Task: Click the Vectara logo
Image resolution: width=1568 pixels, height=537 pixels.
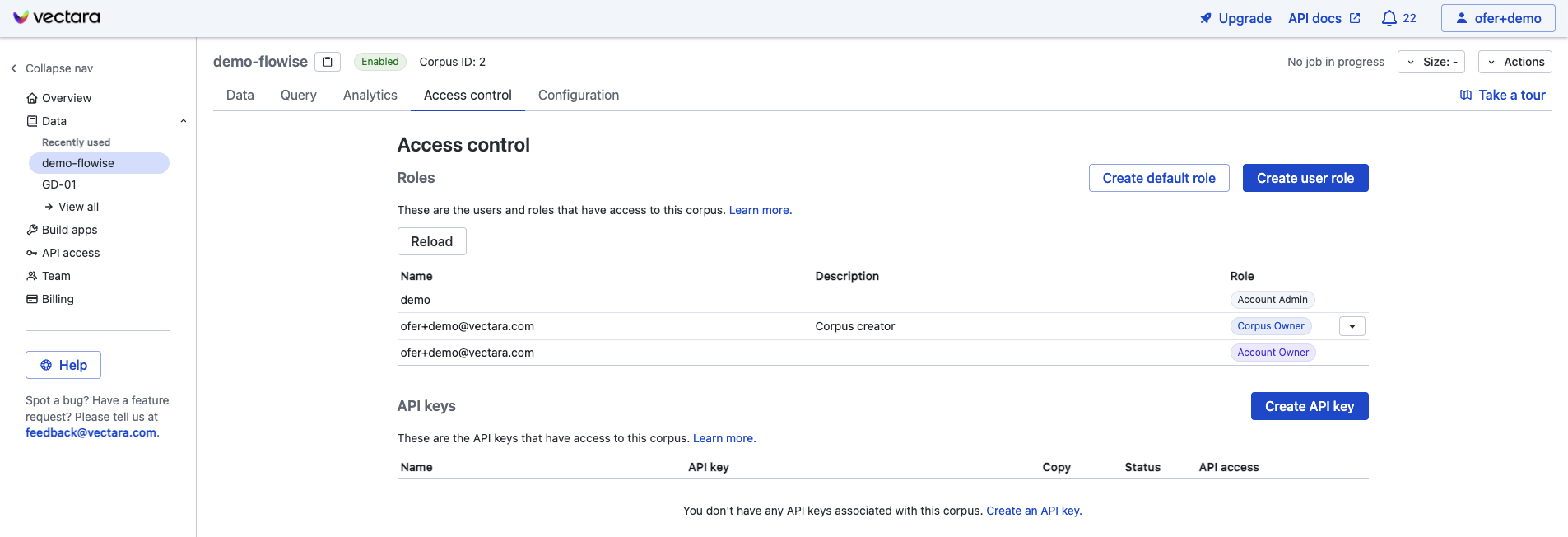Action: click(56, 17)
